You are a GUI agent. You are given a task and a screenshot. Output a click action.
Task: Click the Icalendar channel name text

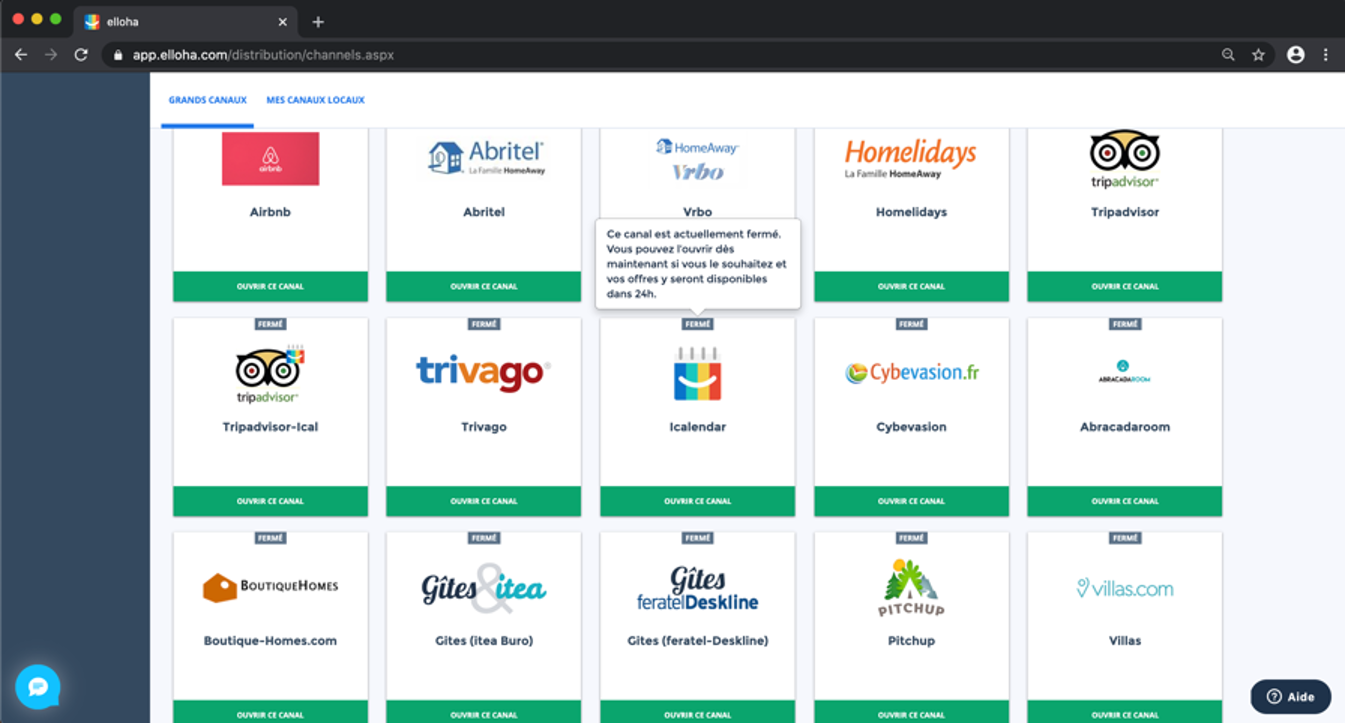[x=698, y=427]
